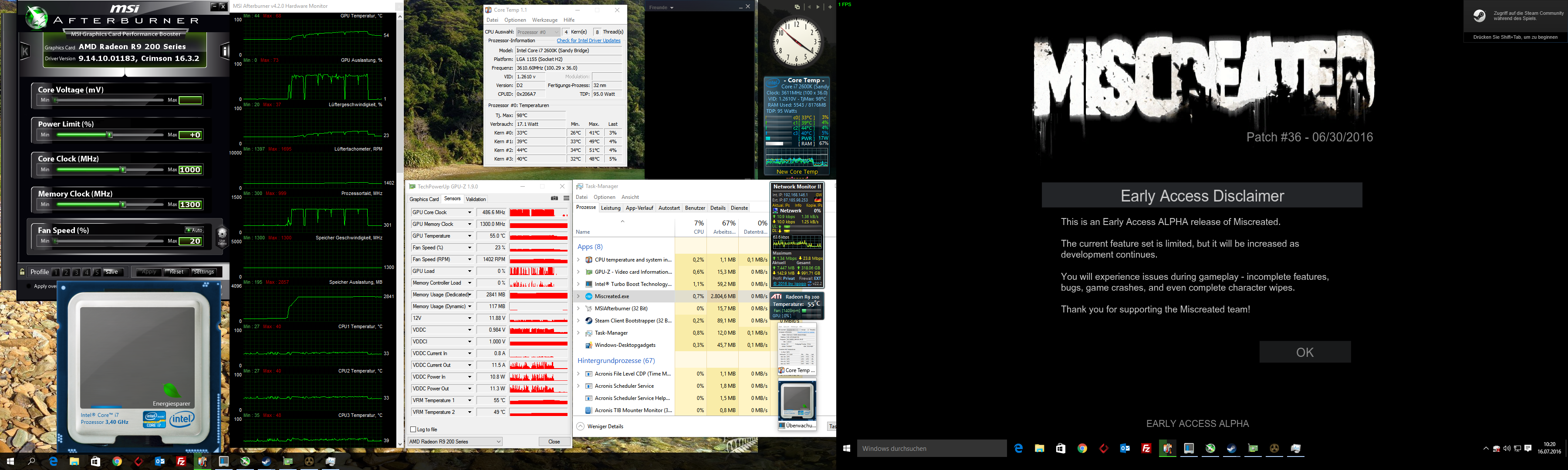This screenshot has width=1568, height=470.
Task: Click the profile lock icon in Afterburner
Action: click(23, 272)
